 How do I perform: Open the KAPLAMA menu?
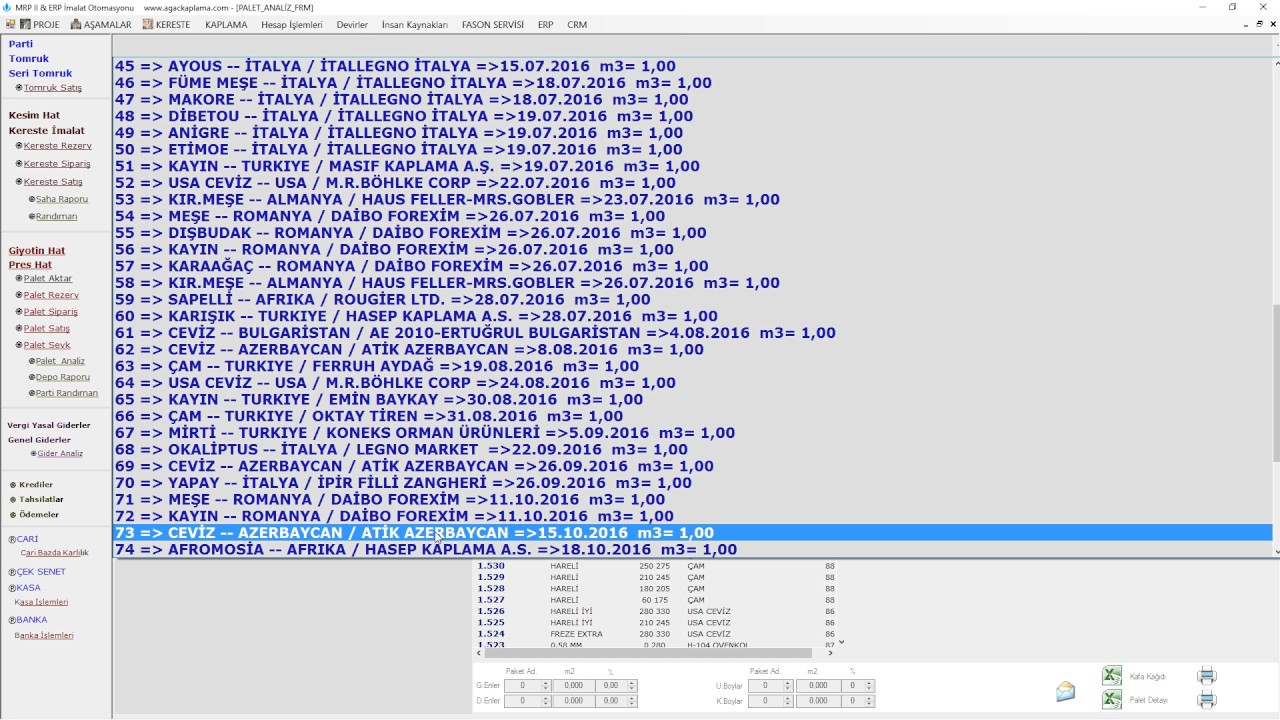point(226,24)
